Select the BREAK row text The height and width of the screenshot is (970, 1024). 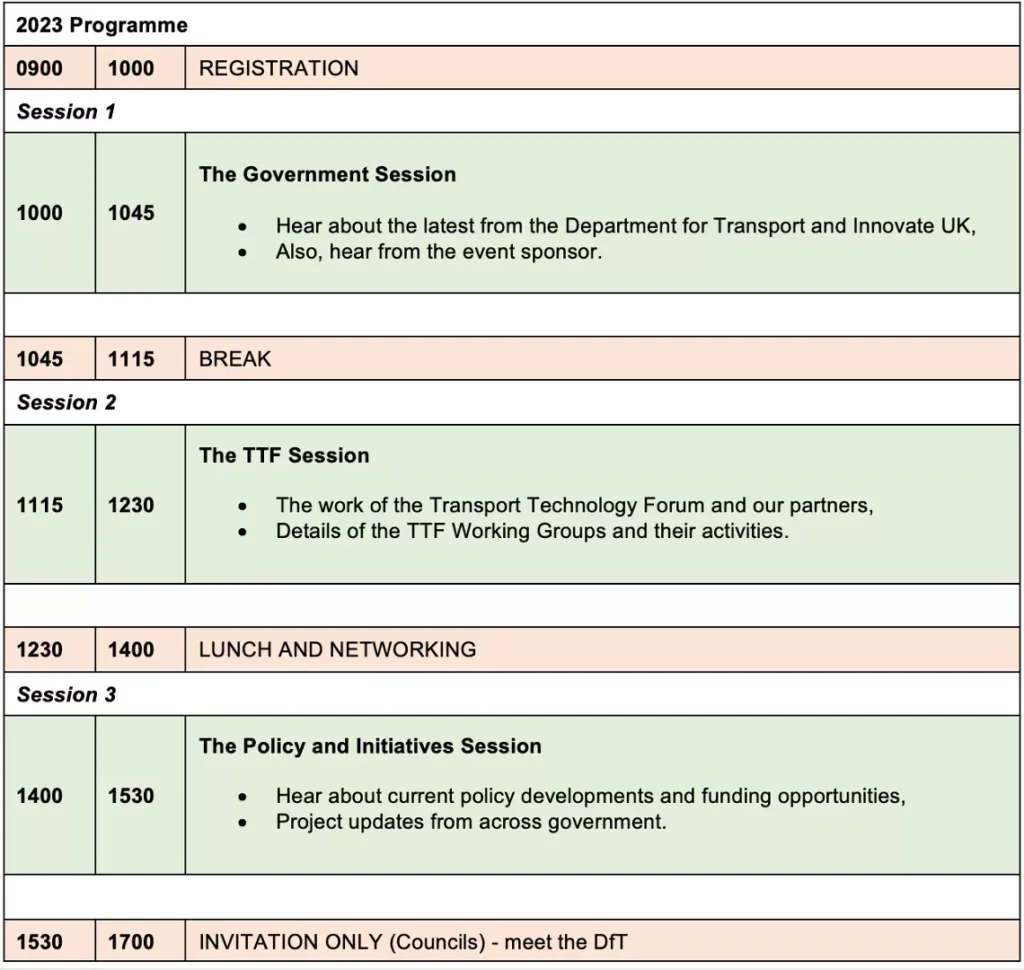point(235,359)
